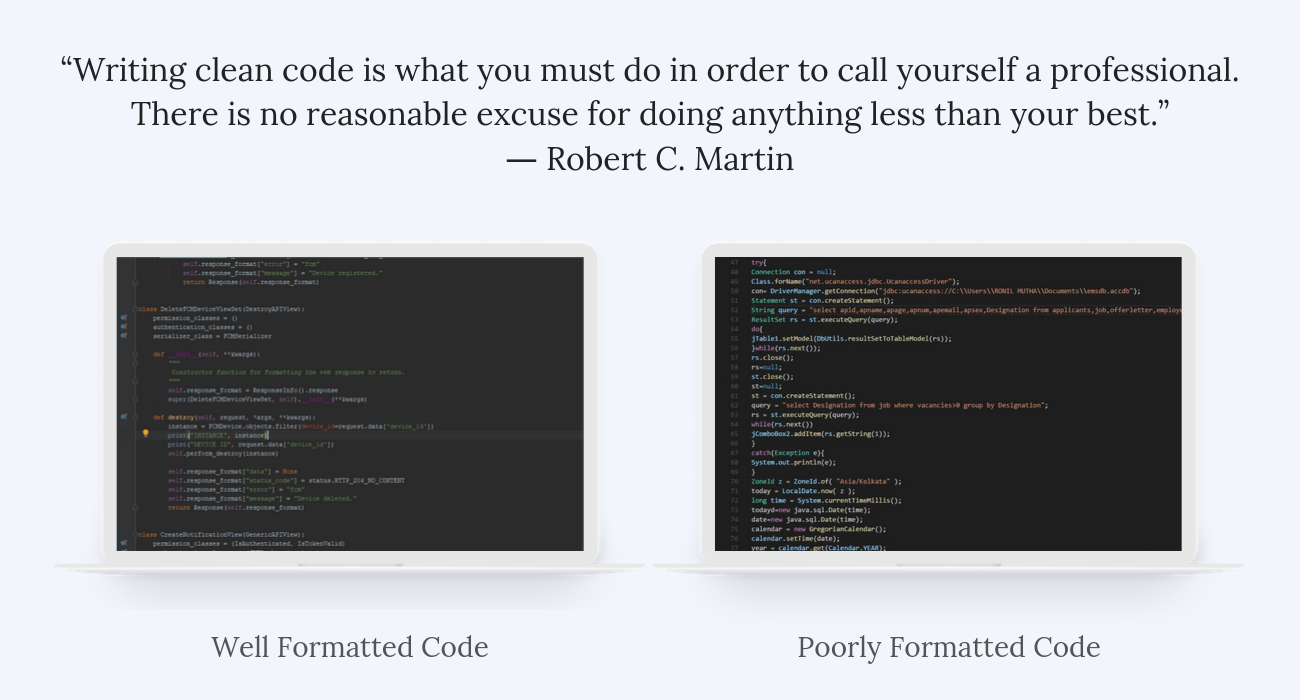
Task: Click the gutter marker near authentication_classes
Action: [122, 328]
